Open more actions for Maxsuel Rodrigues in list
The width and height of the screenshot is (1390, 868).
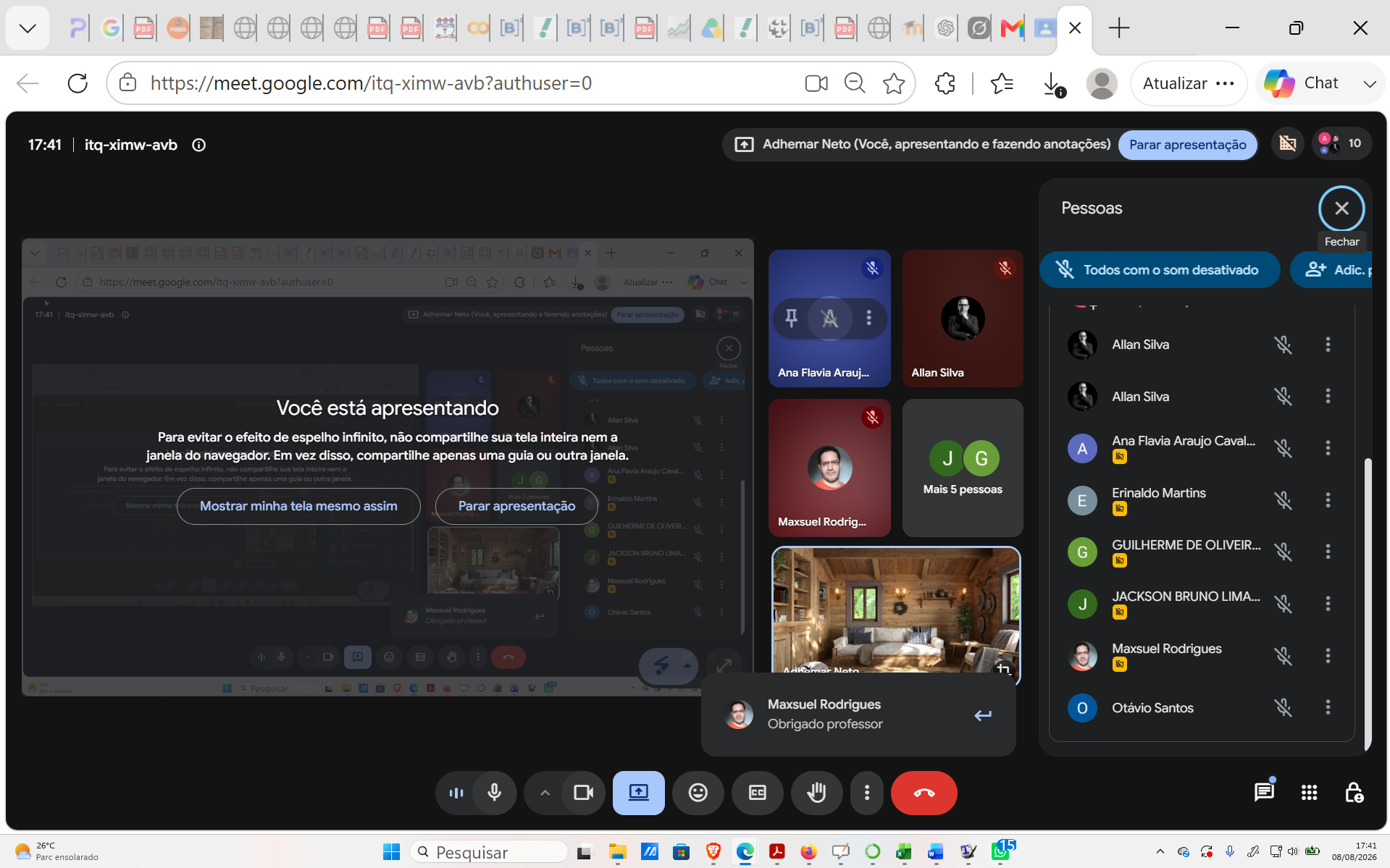1328,655
